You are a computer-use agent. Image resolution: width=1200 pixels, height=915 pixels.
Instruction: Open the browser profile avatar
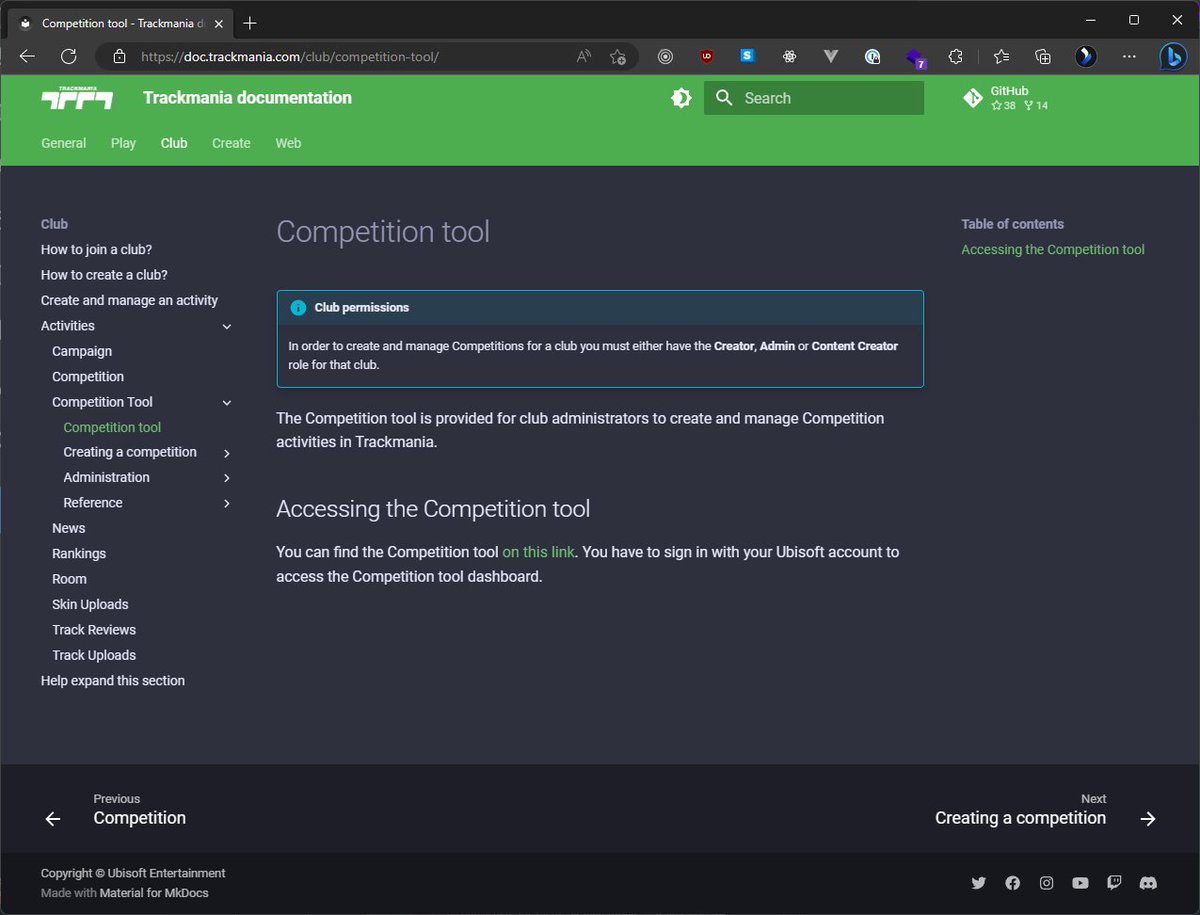click(x=1086, y=57)
